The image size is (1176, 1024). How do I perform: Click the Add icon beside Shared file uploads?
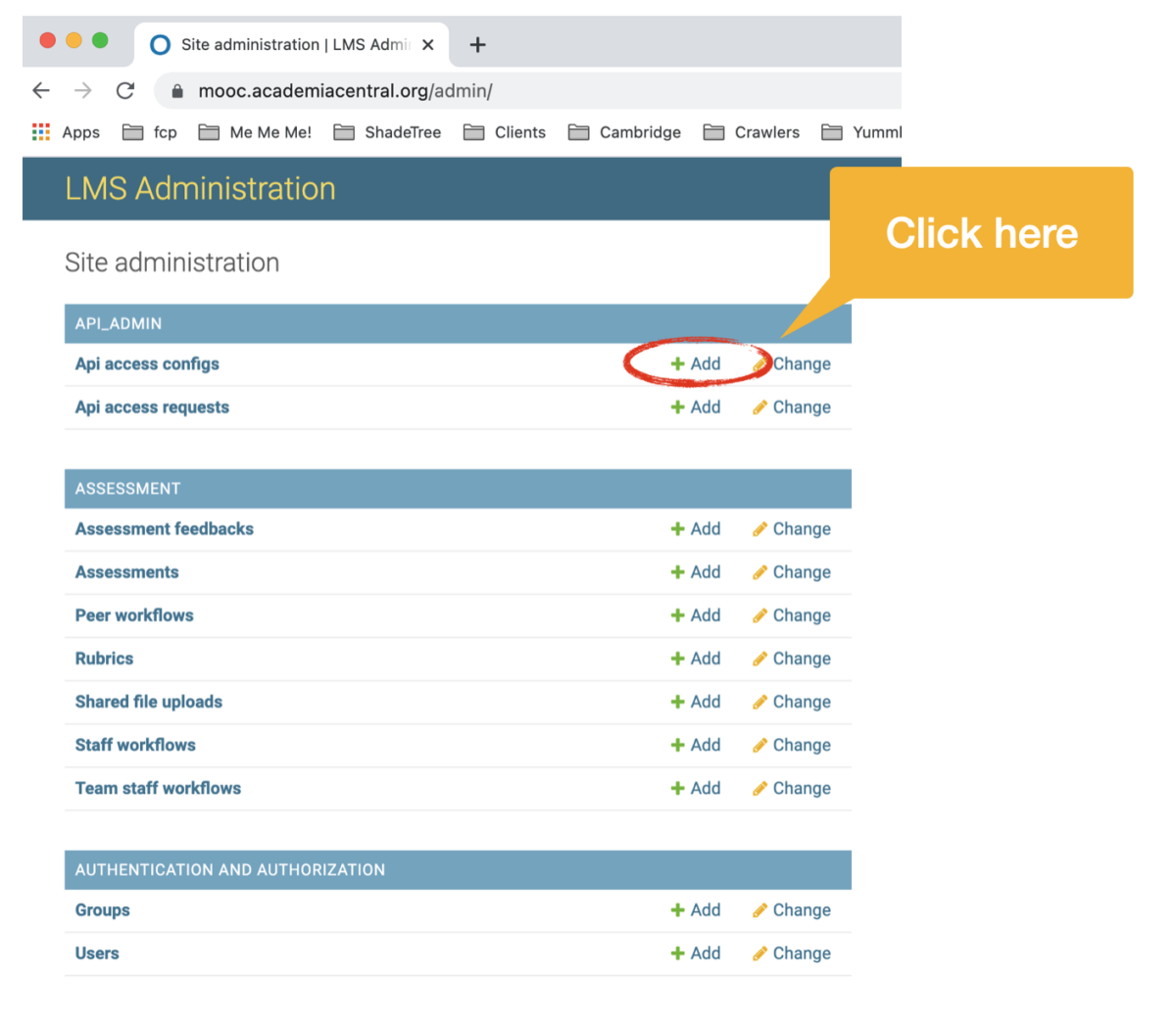675,702
